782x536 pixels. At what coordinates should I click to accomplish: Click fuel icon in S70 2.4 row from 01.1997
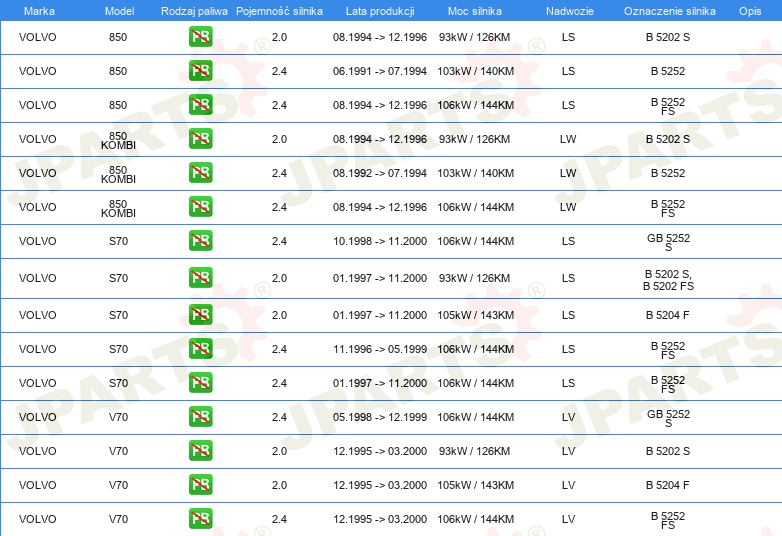(200, 382)
